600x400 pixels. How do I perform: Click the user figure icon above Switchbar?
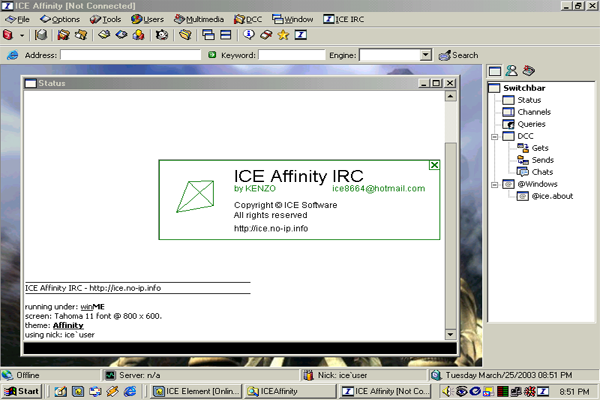pos(512,70)
